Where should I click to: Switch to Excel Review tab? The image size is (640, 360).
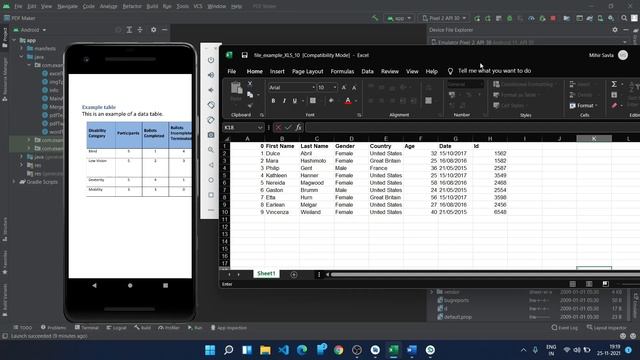(x=390, y=71)
